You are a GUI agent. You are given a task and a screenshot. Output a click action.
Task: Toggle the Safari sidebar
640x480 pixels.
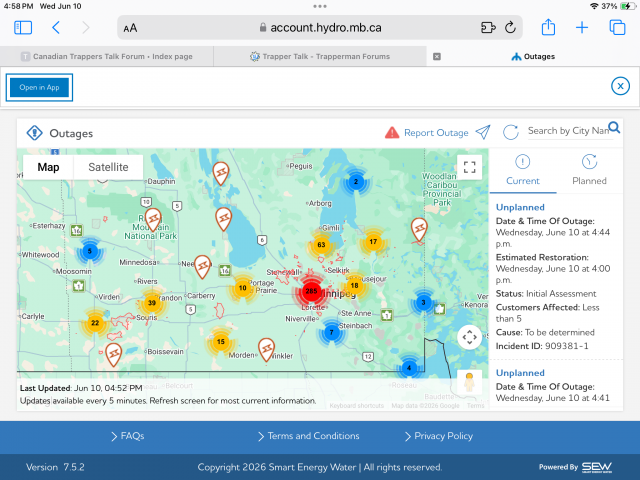[x=23, y=28]
